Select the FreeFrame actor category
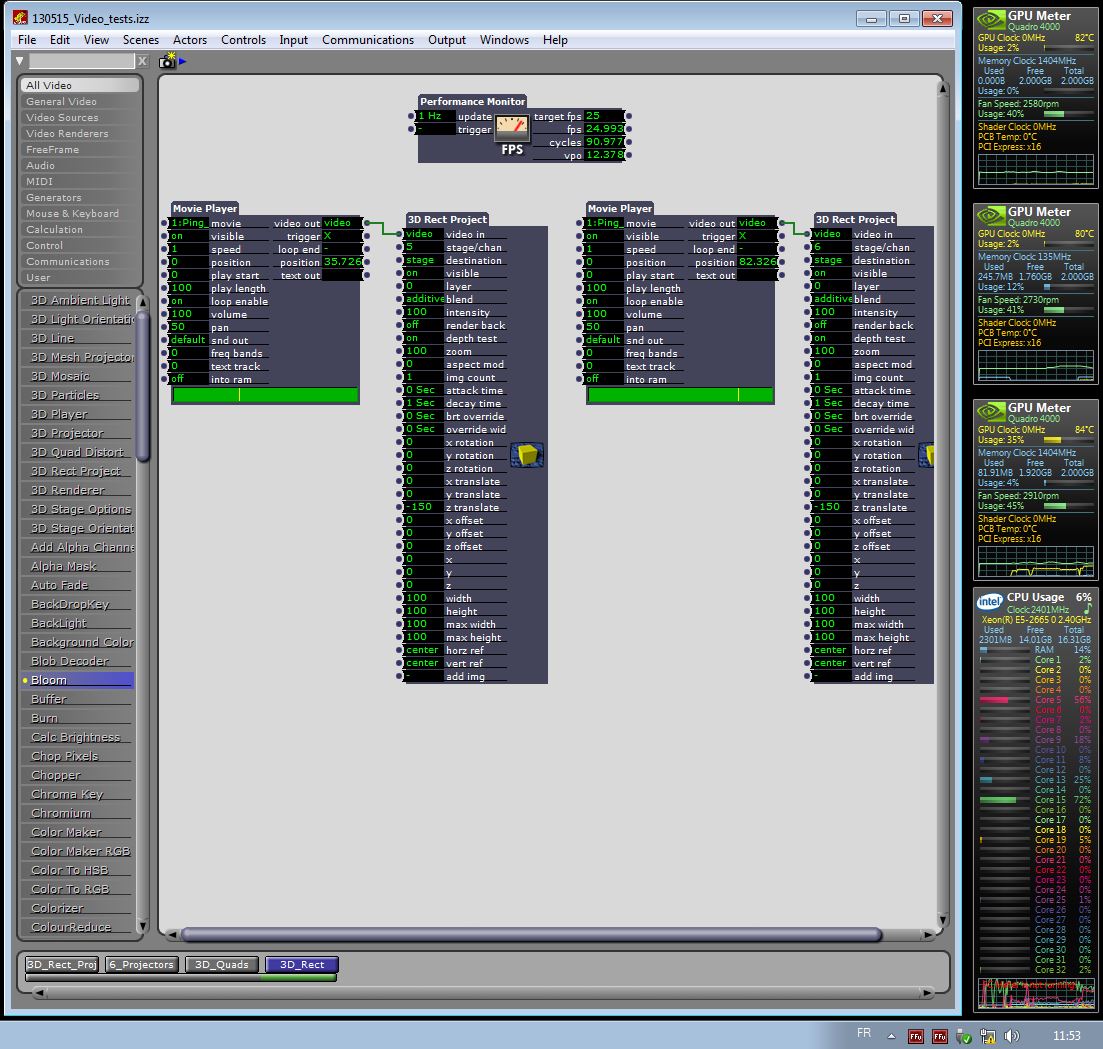The width and height of the screenshot is (1103, 1049). tap(79, 150)
